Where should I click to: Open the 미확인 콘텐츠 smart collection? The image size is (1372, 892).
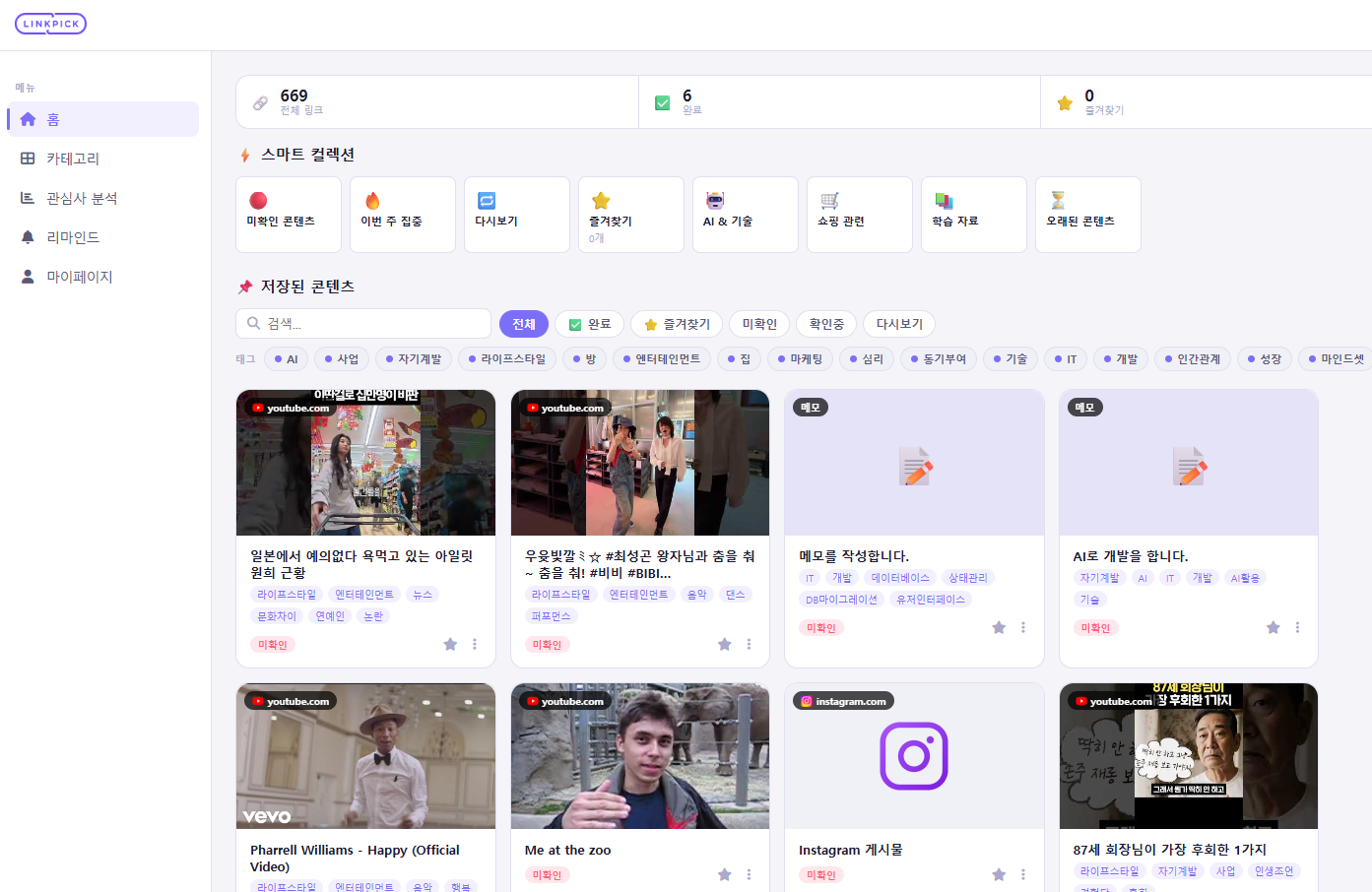pos(289,215)
